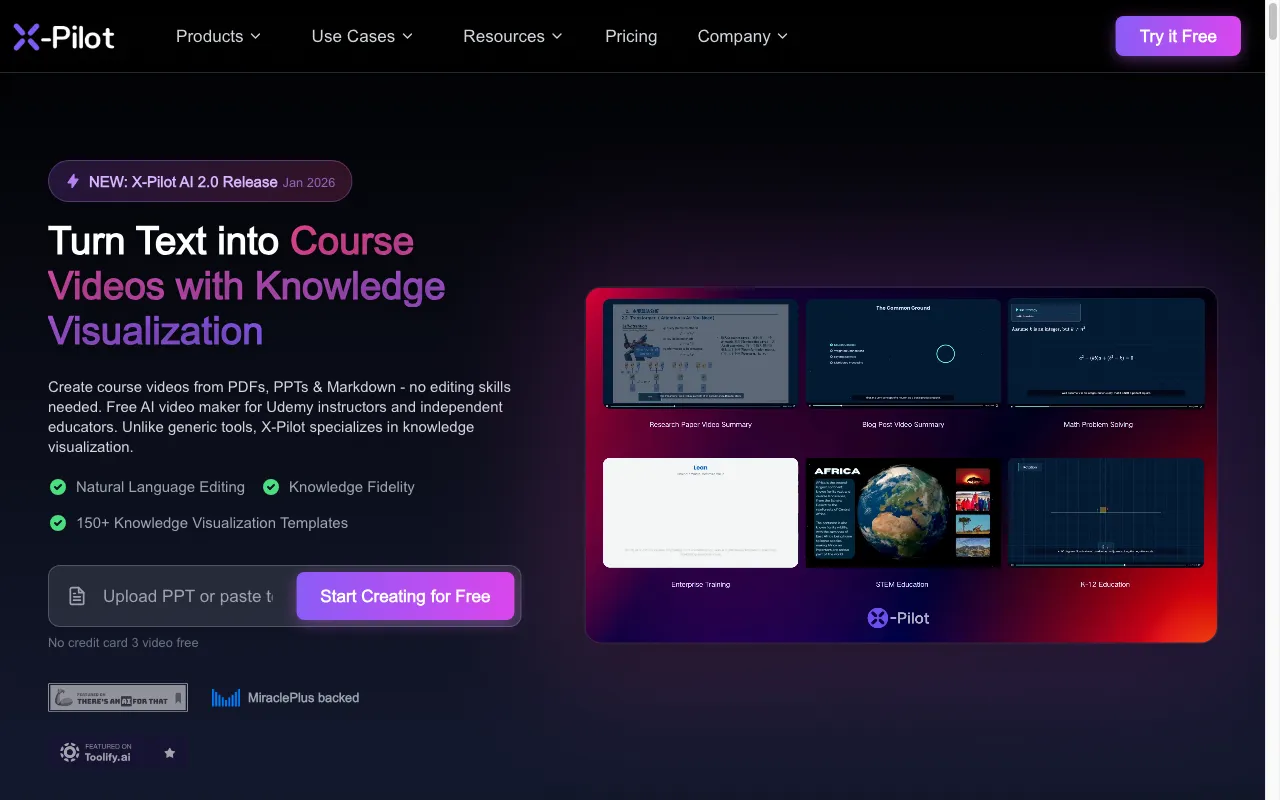Viewport: 1280px width, 800px height.
Task: Open the Research Paper Video Summary thumbnail
Action: (700, 353)
